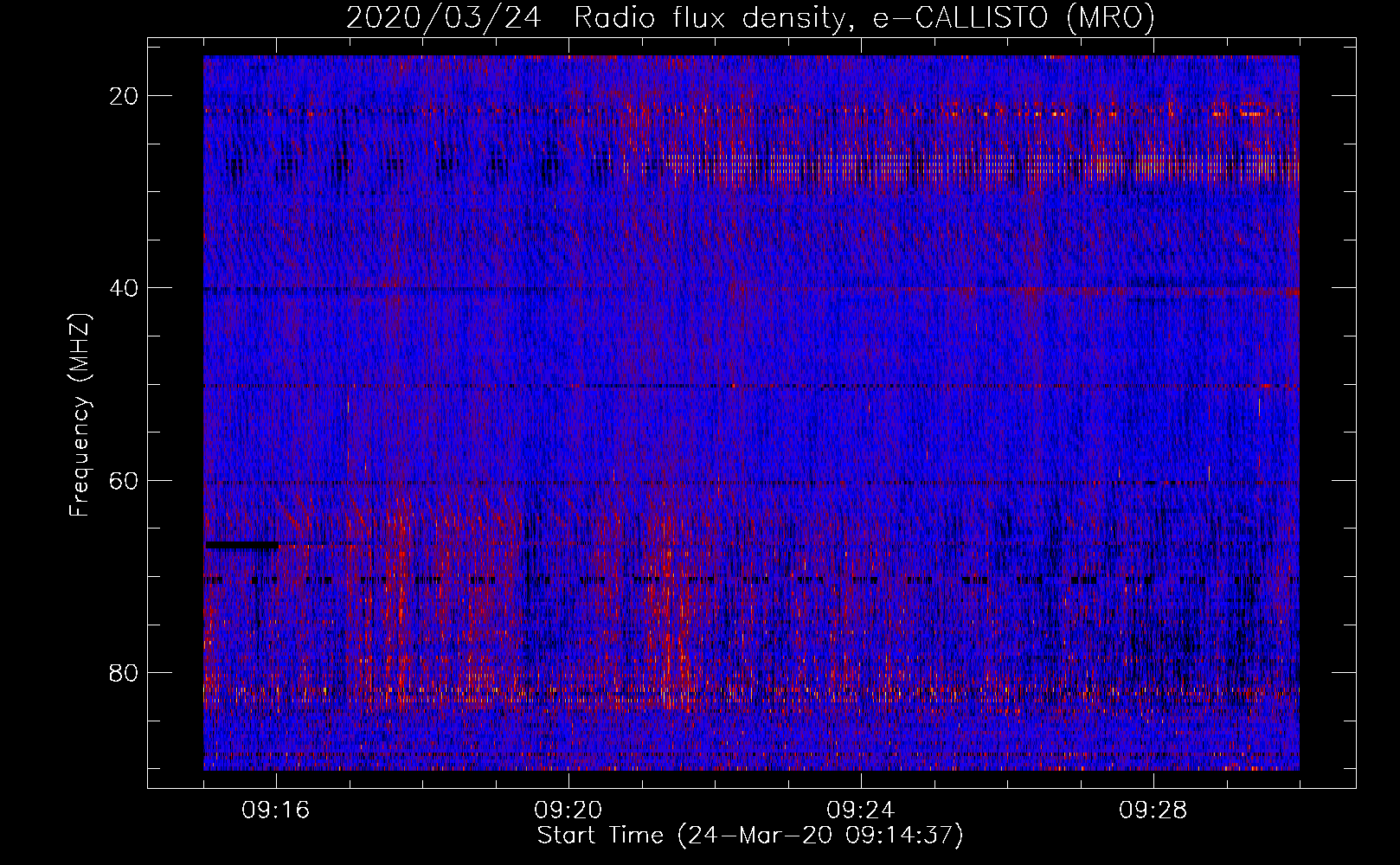Click the 'Start Time (24-Mar-20 09:14:37)' axis label
The width and height of the screenshot is (1400, 865).
tap(750, 836)
